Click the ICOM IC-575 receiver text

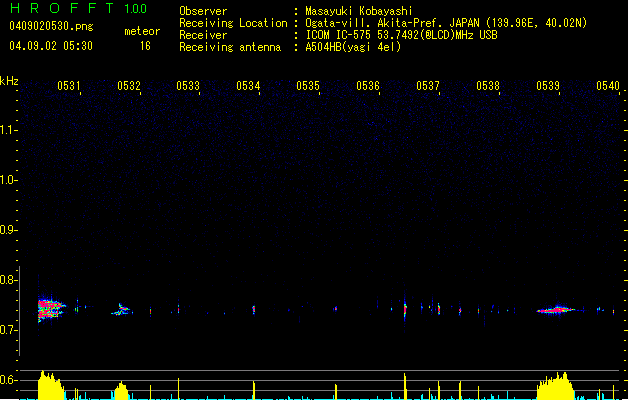tap(401, 35)
